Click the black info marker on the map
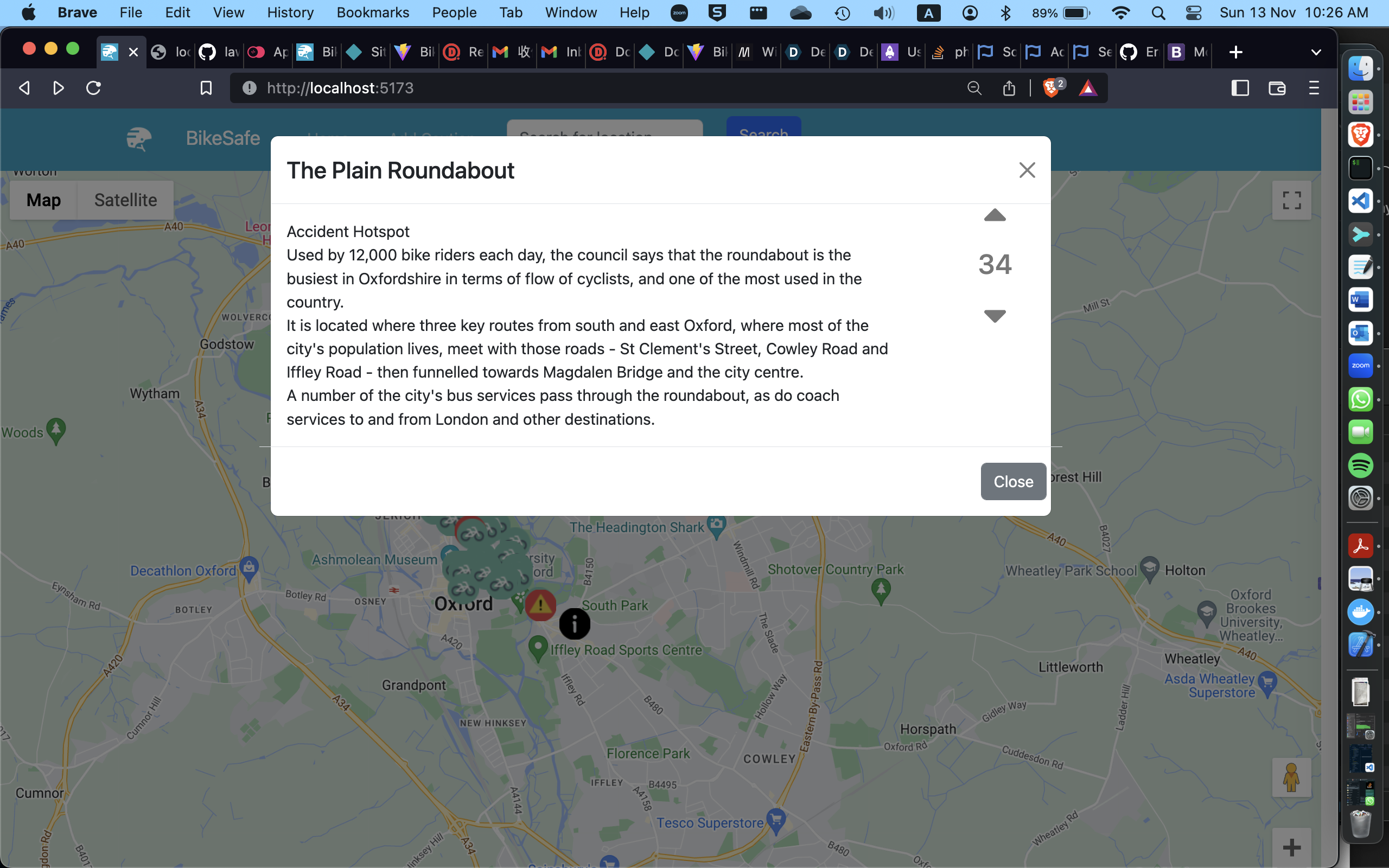 coord(575,624)
